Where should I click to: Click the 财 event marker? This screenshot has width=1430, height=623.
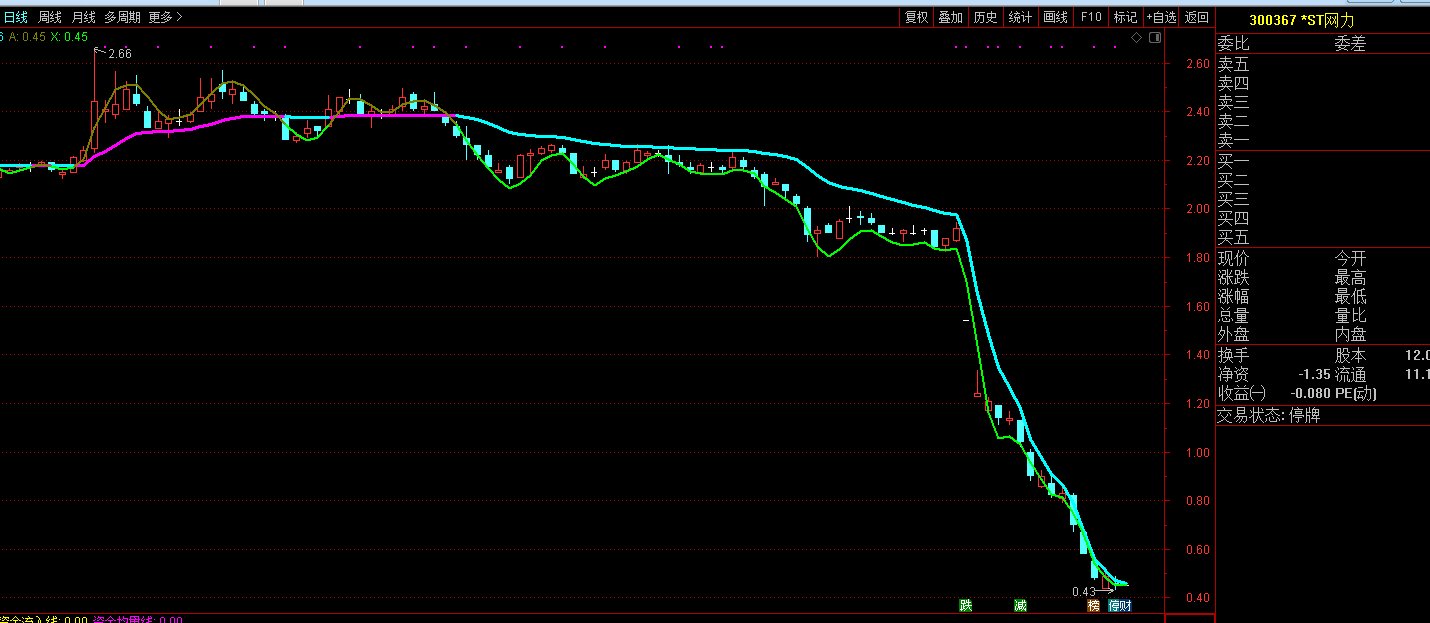[1126, 605]
